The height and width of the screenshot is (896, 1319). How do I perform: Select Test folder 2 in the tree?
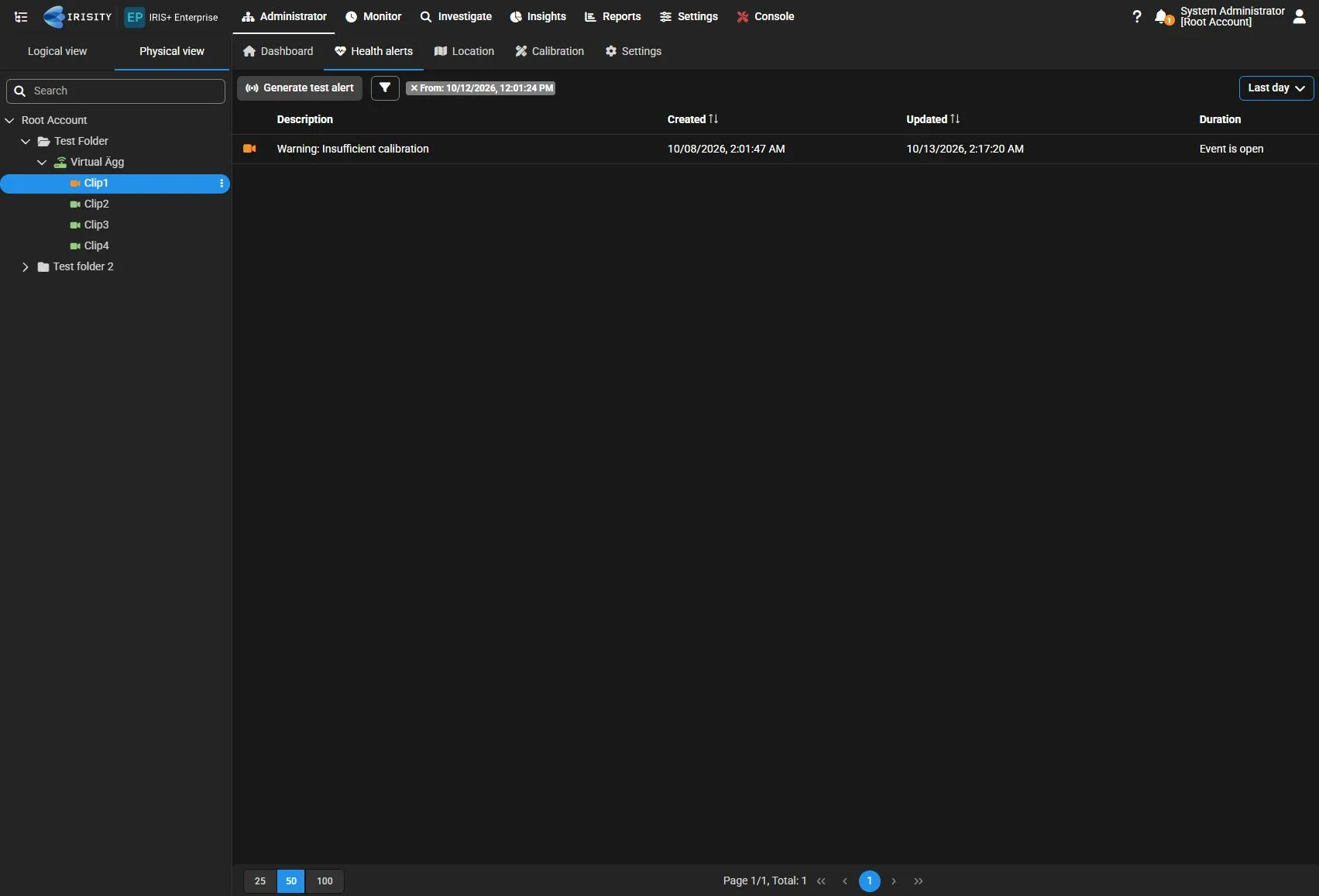tap(83, 267)
